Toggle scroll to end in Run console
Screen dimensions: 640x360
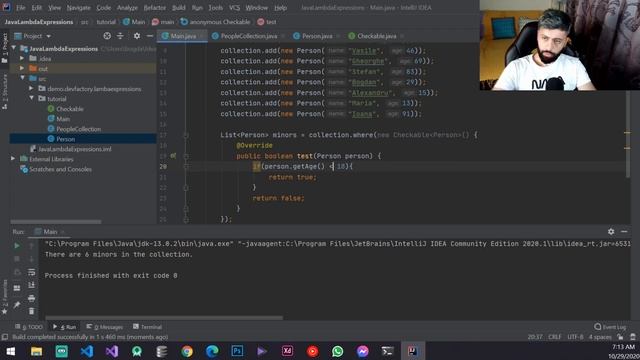31,285
